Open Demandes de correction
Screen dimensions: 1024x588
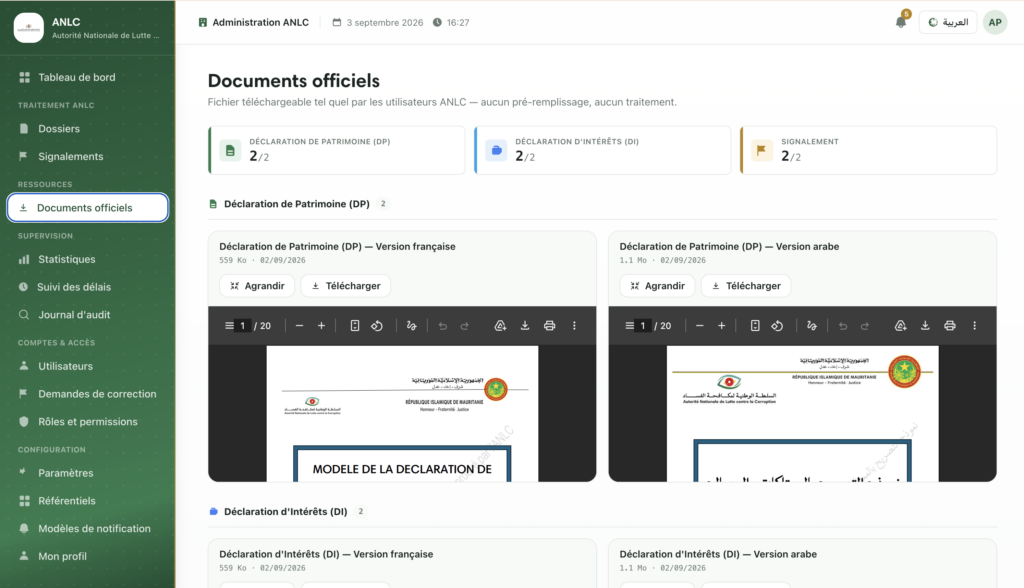88,394
